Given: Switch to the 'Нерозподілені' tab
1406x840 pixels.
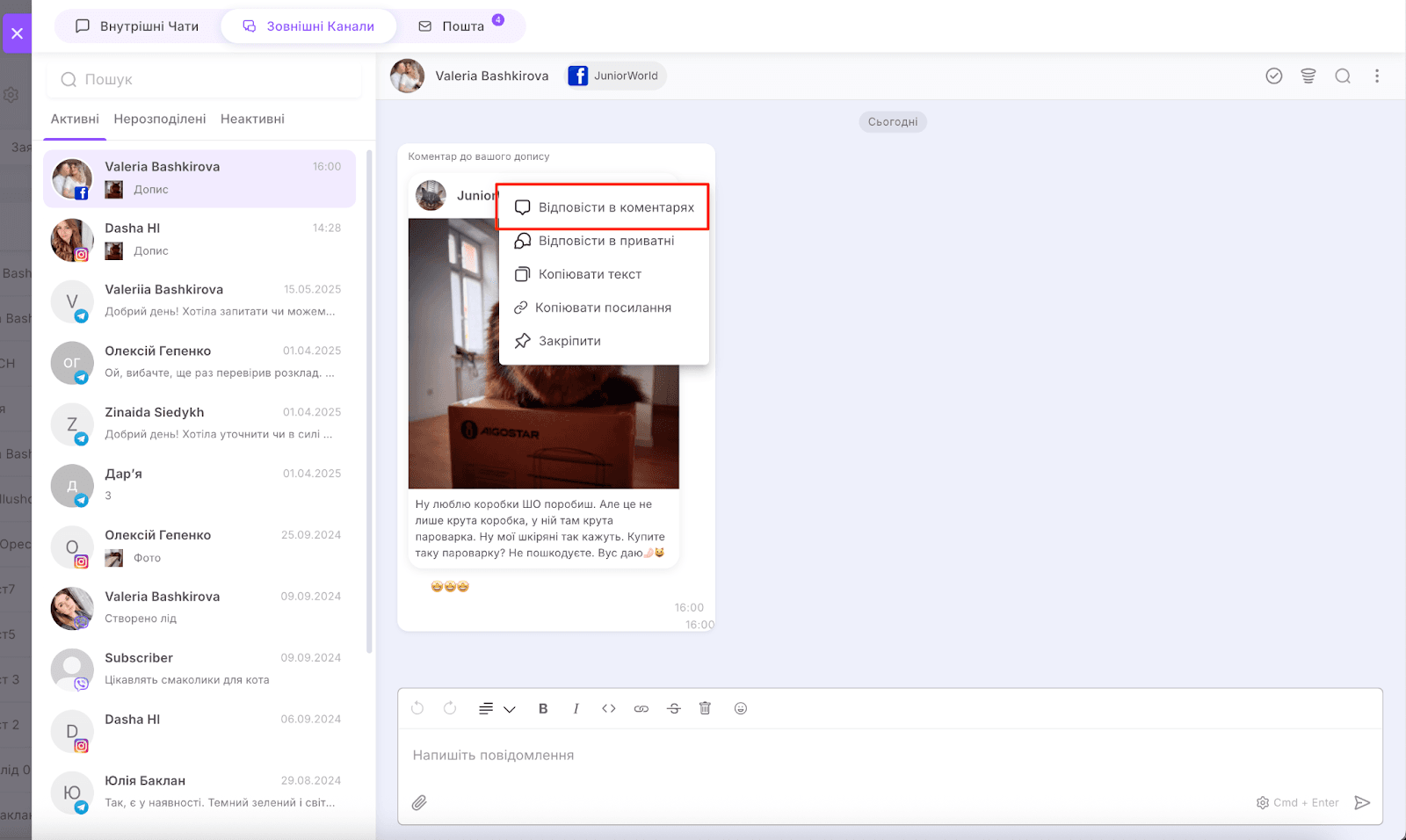Looking at the screenshot, I should (160, 119).
